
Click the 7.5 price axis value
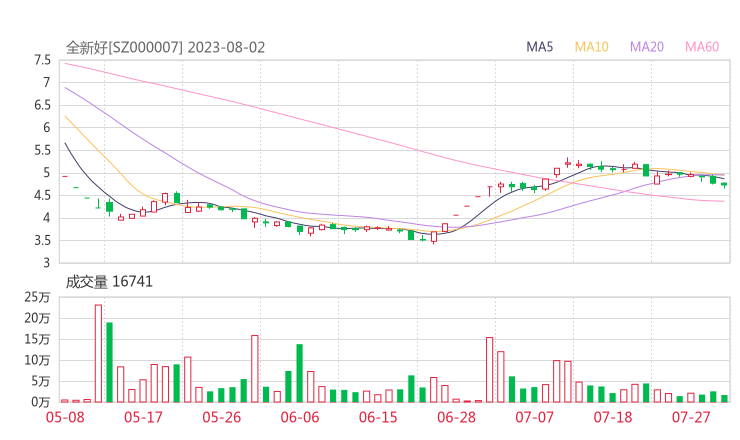[x=42, y=60]
